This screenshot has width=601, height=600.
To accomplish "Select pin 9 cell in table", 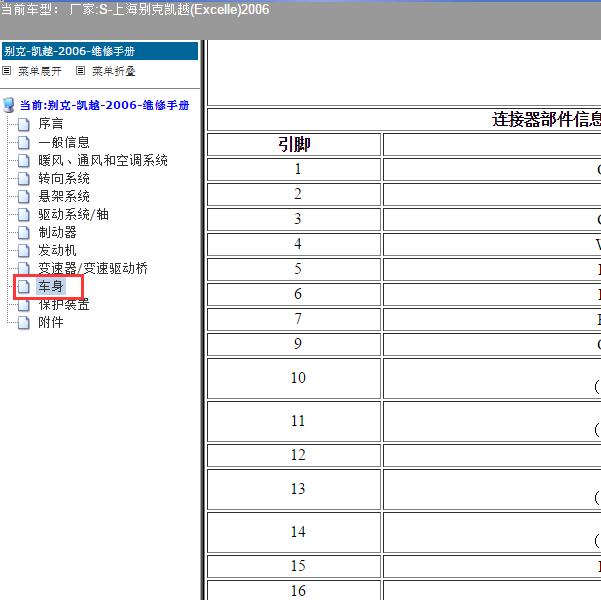I will pos(294,344).
